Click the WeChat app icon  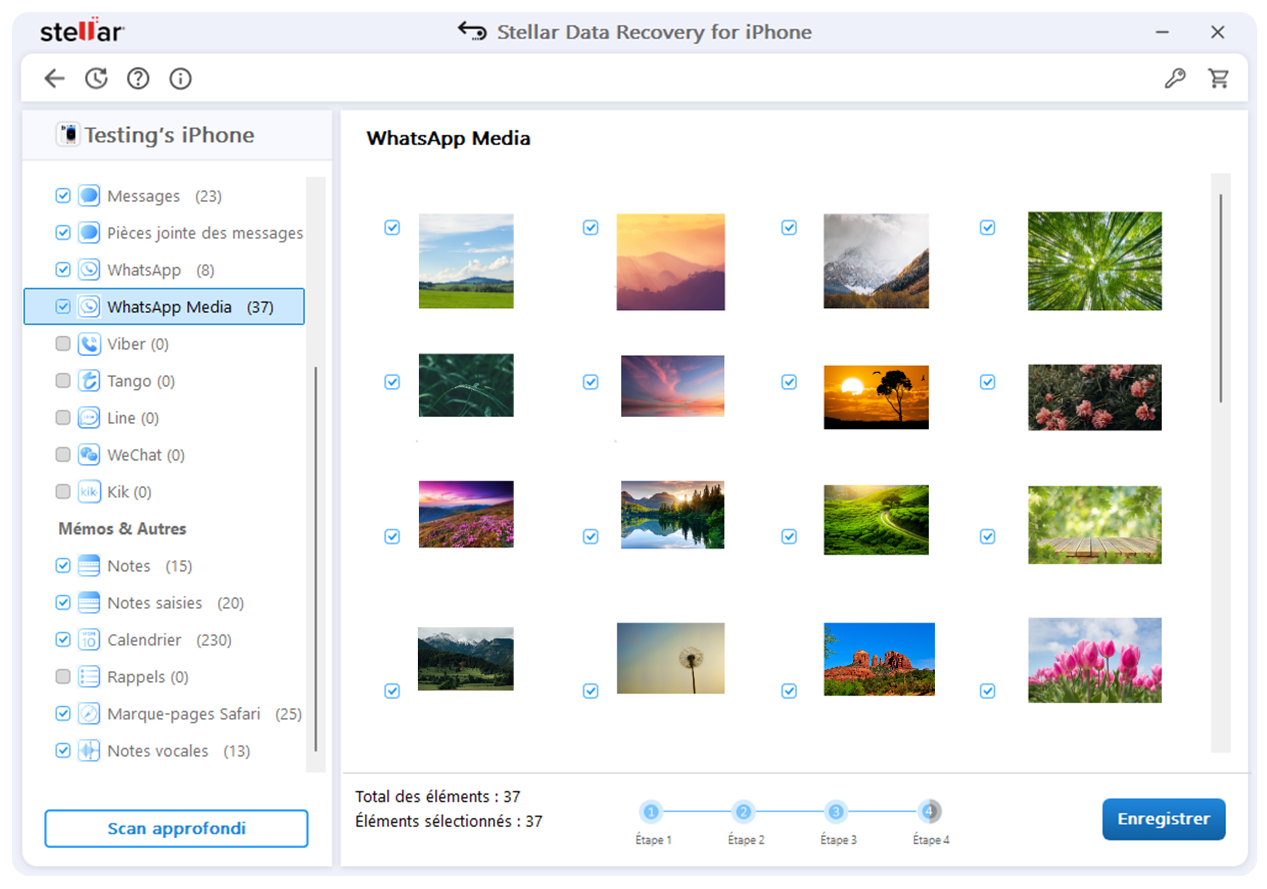[89, 455]
